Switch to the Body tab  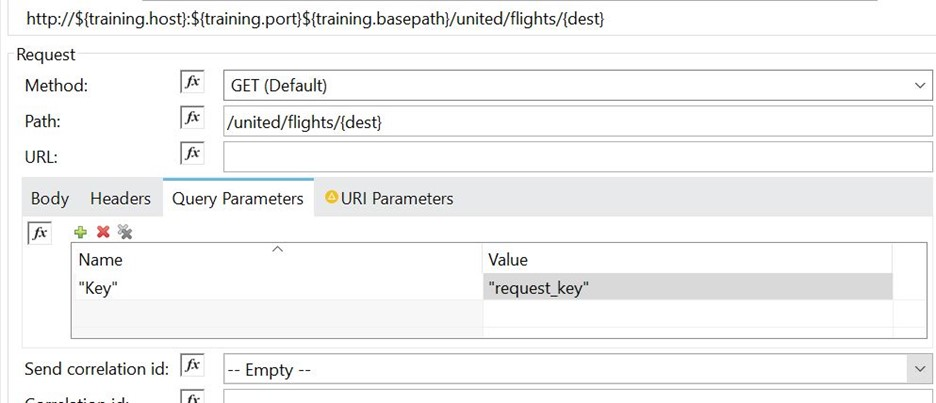coord(50,198)
